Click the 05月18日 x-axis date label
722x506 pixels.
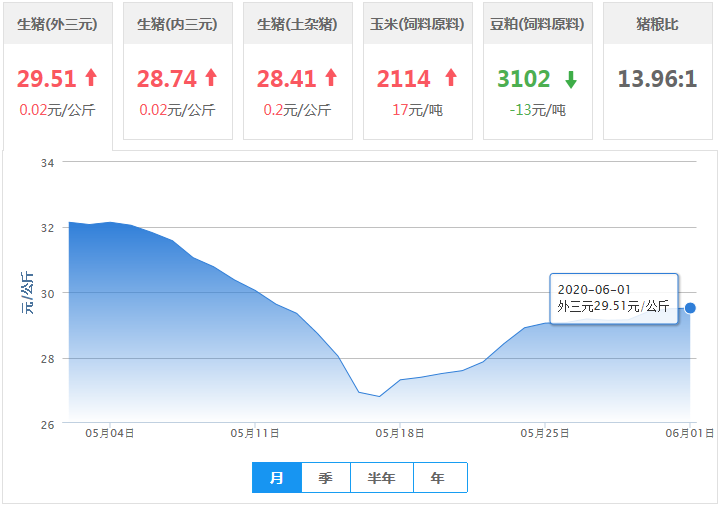tap(400, 433)
